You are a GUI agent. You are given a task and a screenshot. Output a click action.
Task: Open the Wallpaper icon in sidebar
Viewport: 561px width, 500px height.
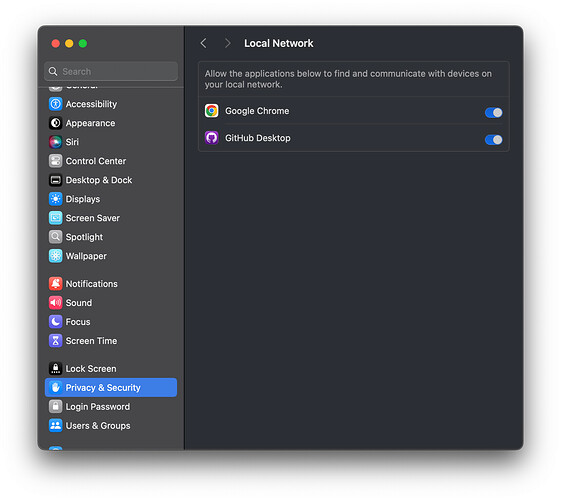55,256
